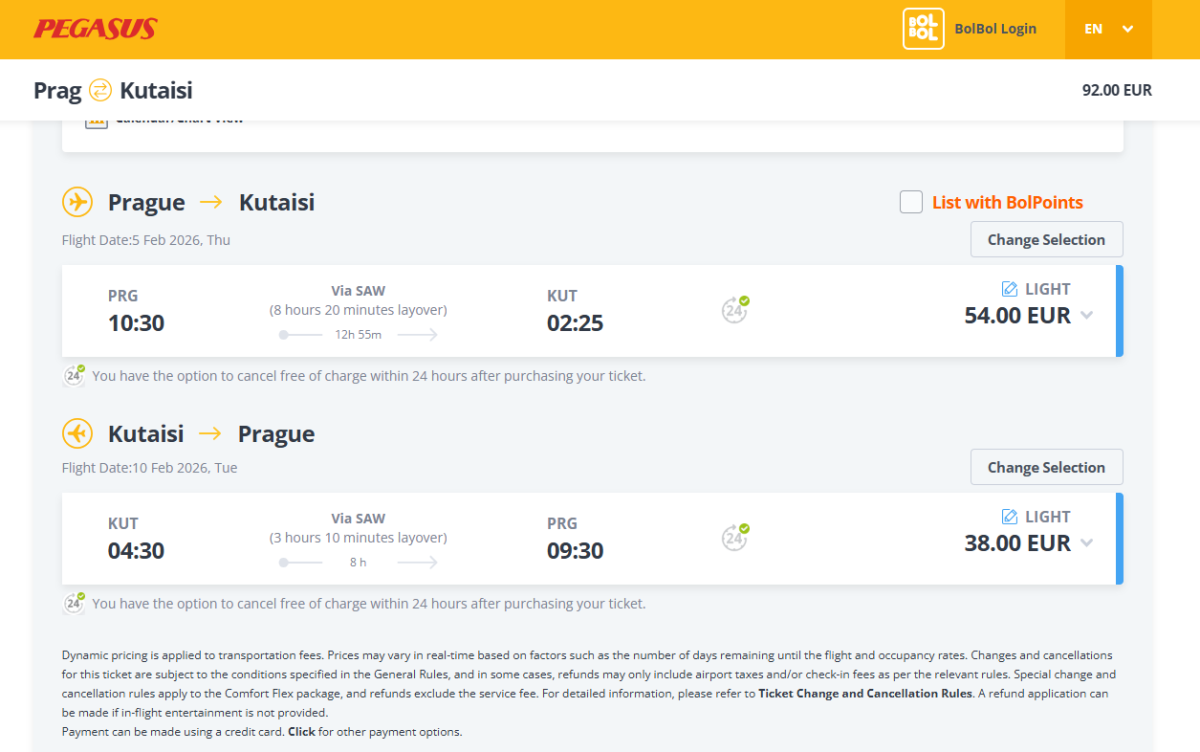
Task: Open the EN language dropdown
Action: click(x=1108, y=29)
